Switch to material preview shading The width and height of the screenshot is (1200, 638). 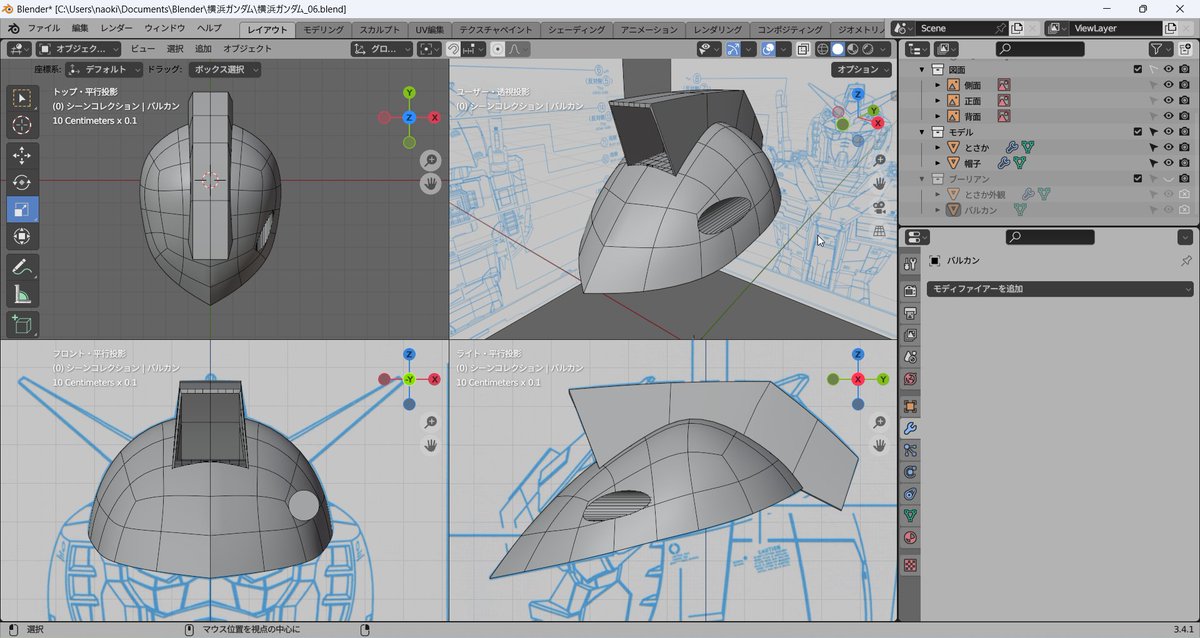(853, 48)
